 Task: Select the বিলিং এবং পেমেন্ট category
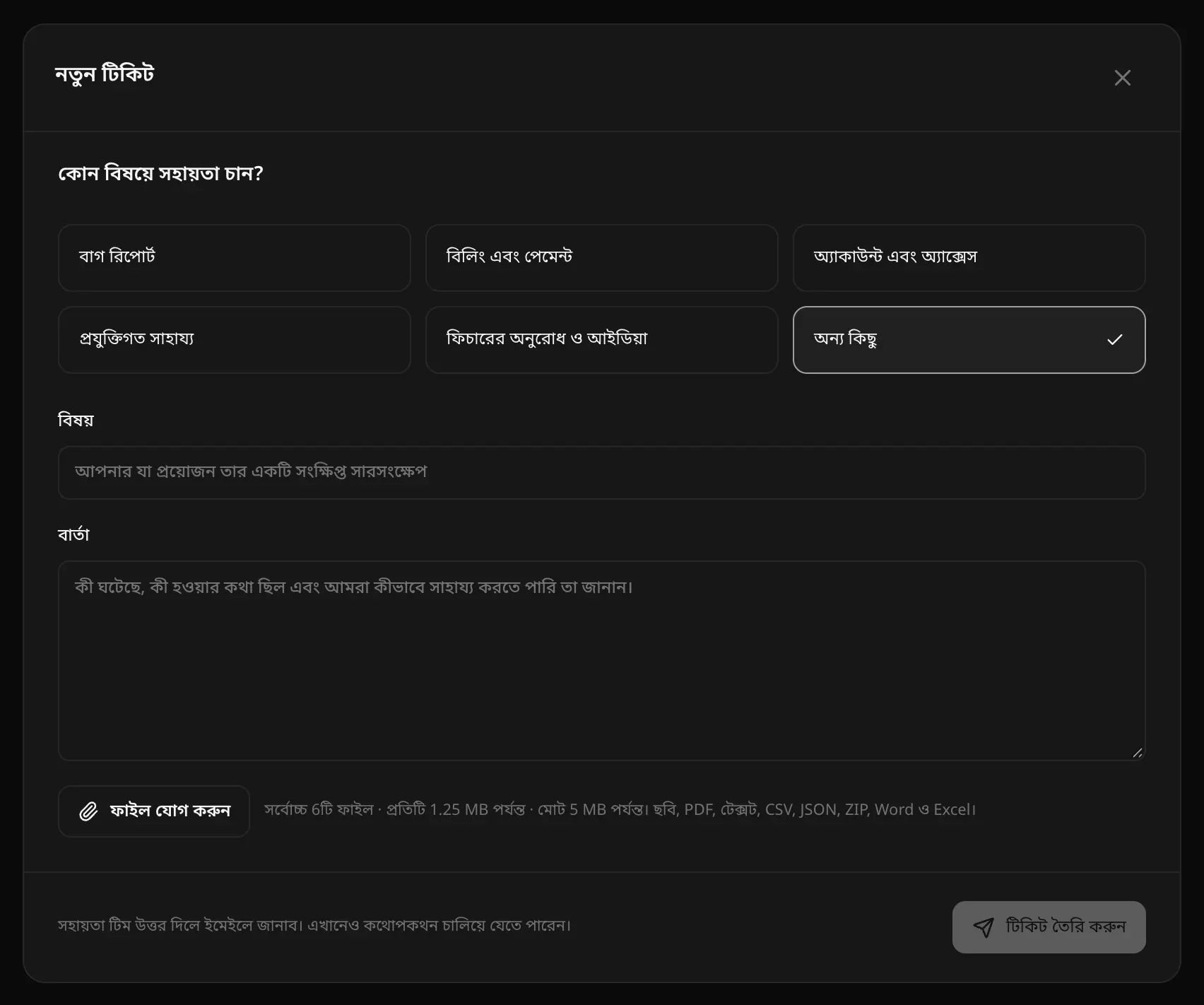click(x=601, y=258)
